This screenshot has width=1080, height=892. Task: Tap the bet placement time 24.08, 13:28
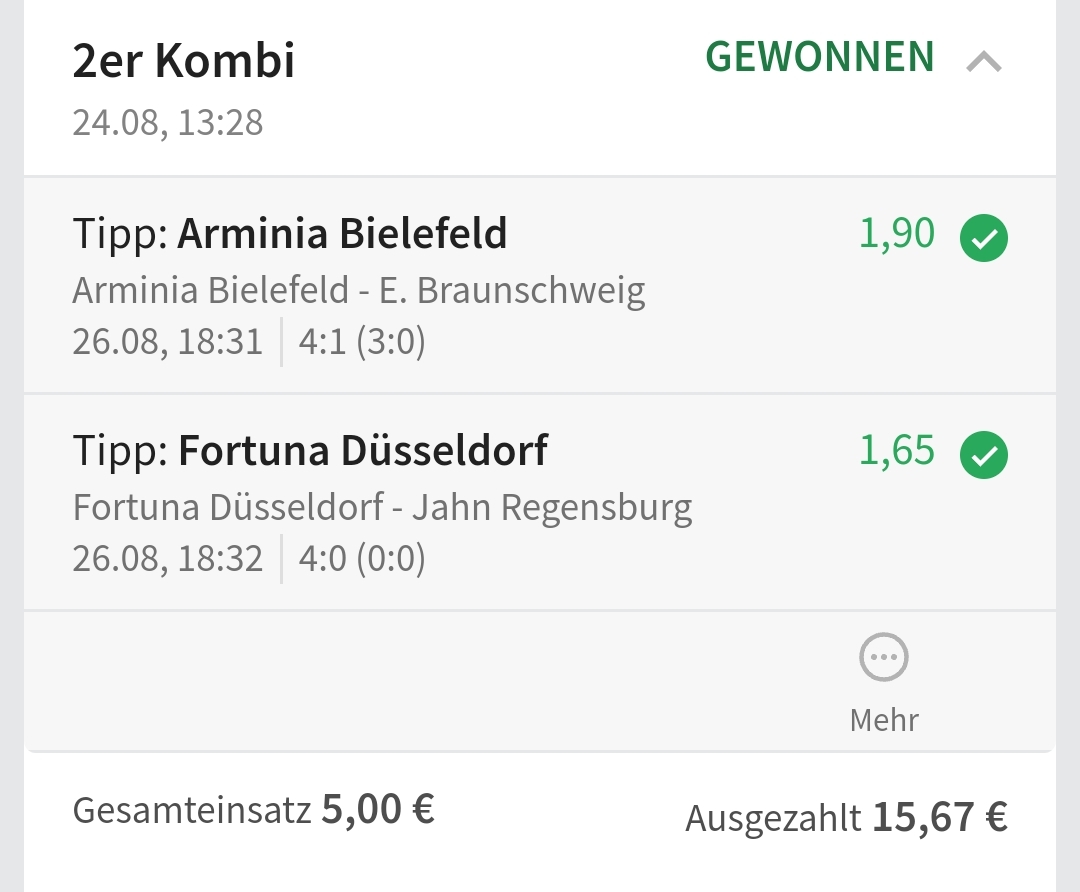pos(168,123)
